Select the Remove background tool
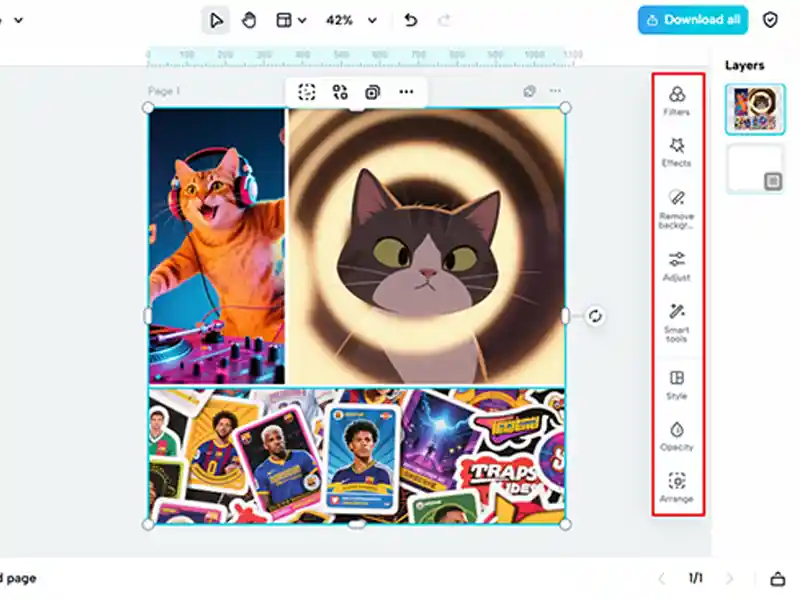 tap(677, 207)
